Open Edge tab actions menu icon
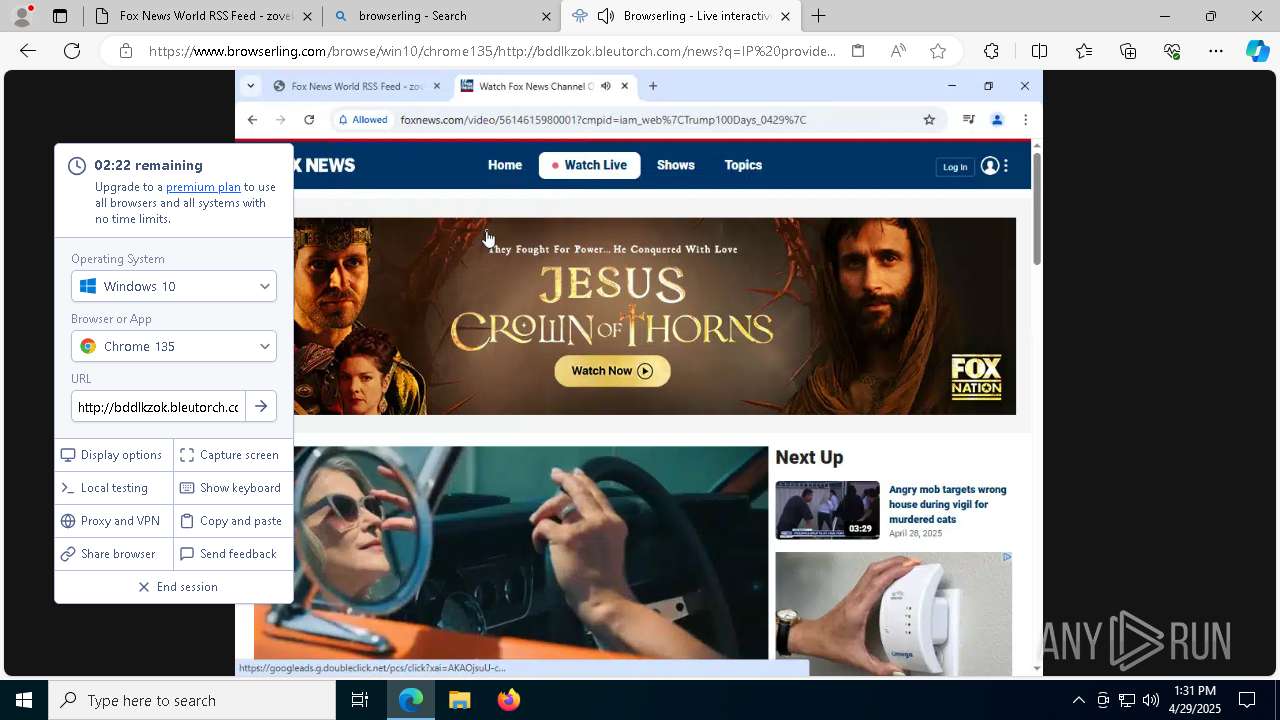This screenshot has width=1280, height=720. [x=60, y=16]
